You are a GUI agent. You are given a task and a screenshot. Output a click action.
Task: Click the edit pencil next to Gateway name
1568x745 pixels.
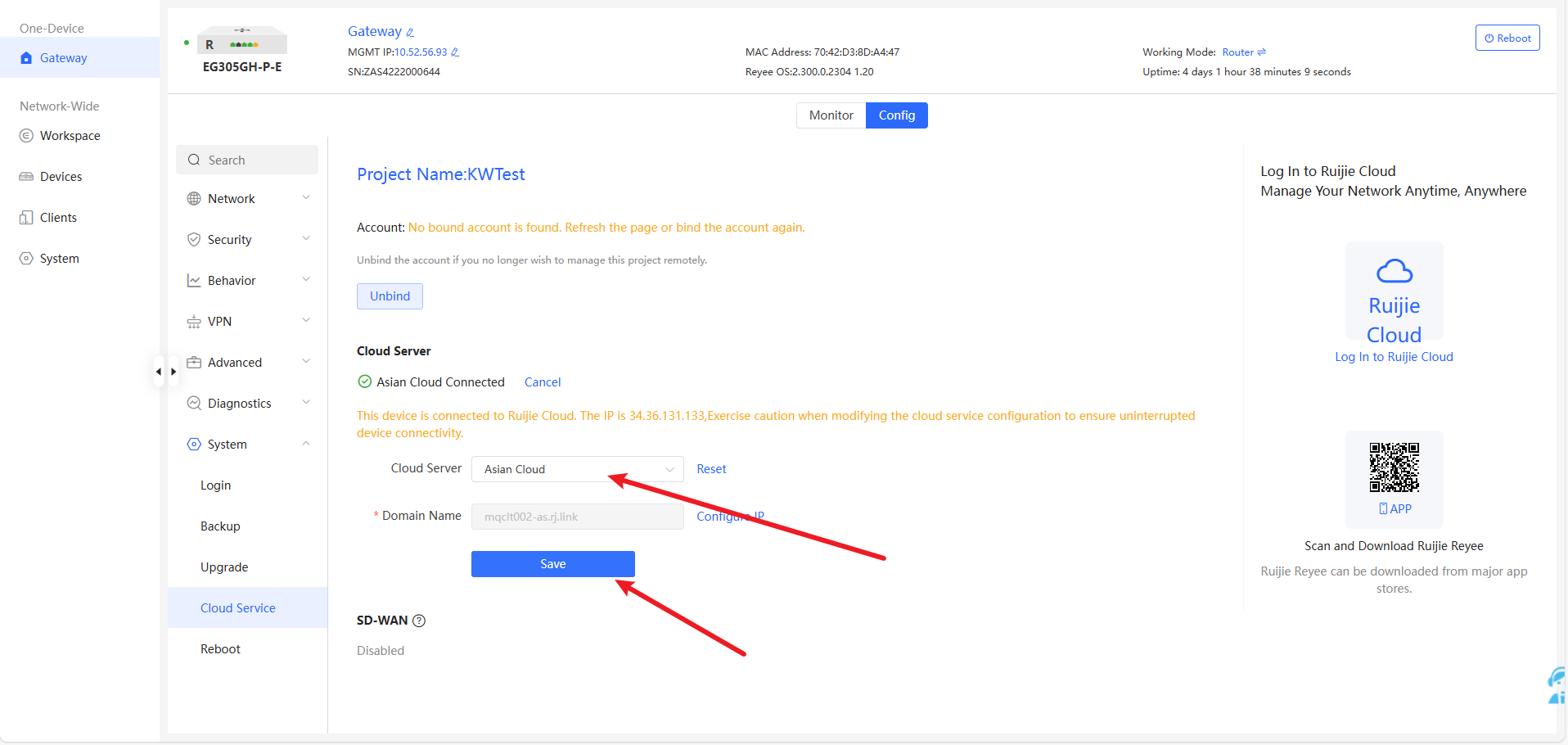pyautogui.click(x=411, y=32)
